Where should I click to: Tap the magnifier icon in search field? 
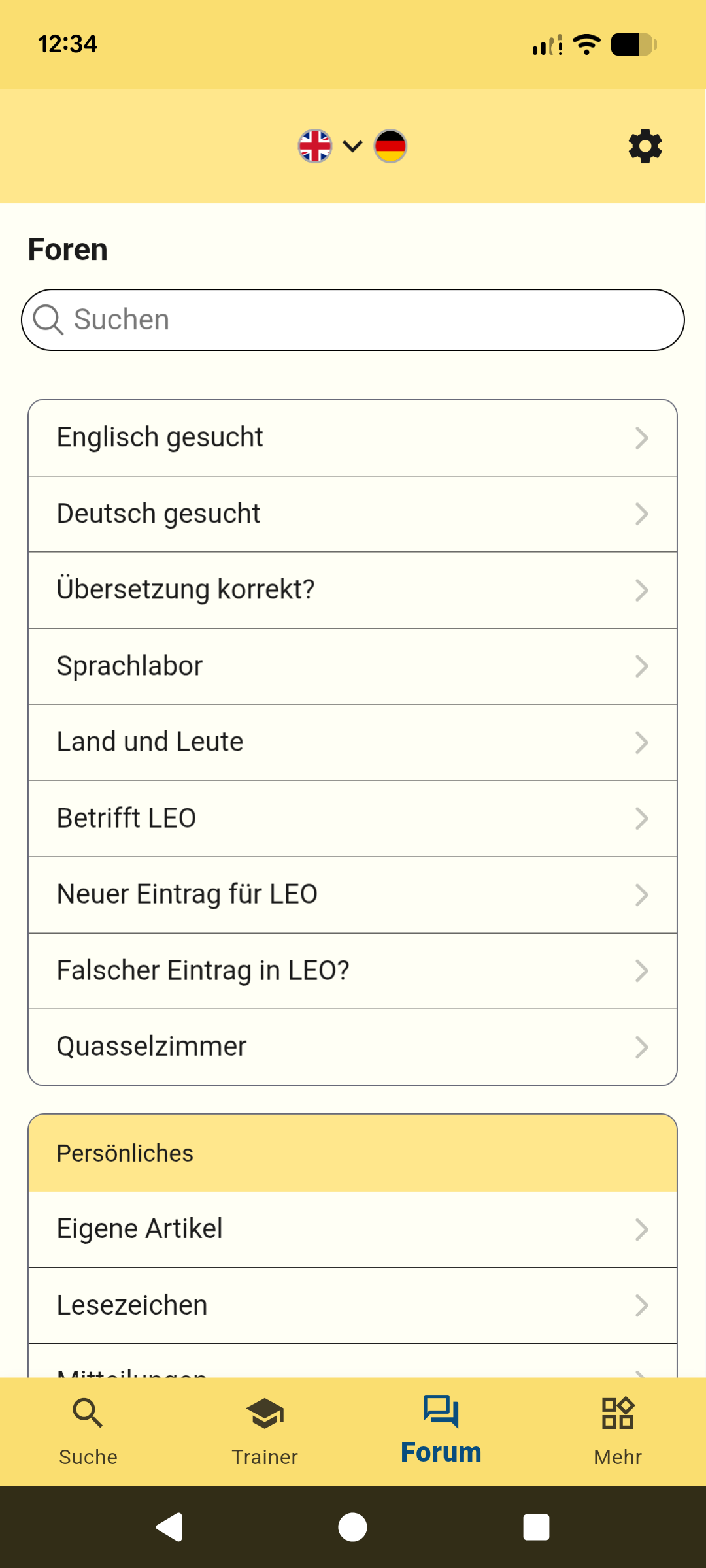point(48,320)
